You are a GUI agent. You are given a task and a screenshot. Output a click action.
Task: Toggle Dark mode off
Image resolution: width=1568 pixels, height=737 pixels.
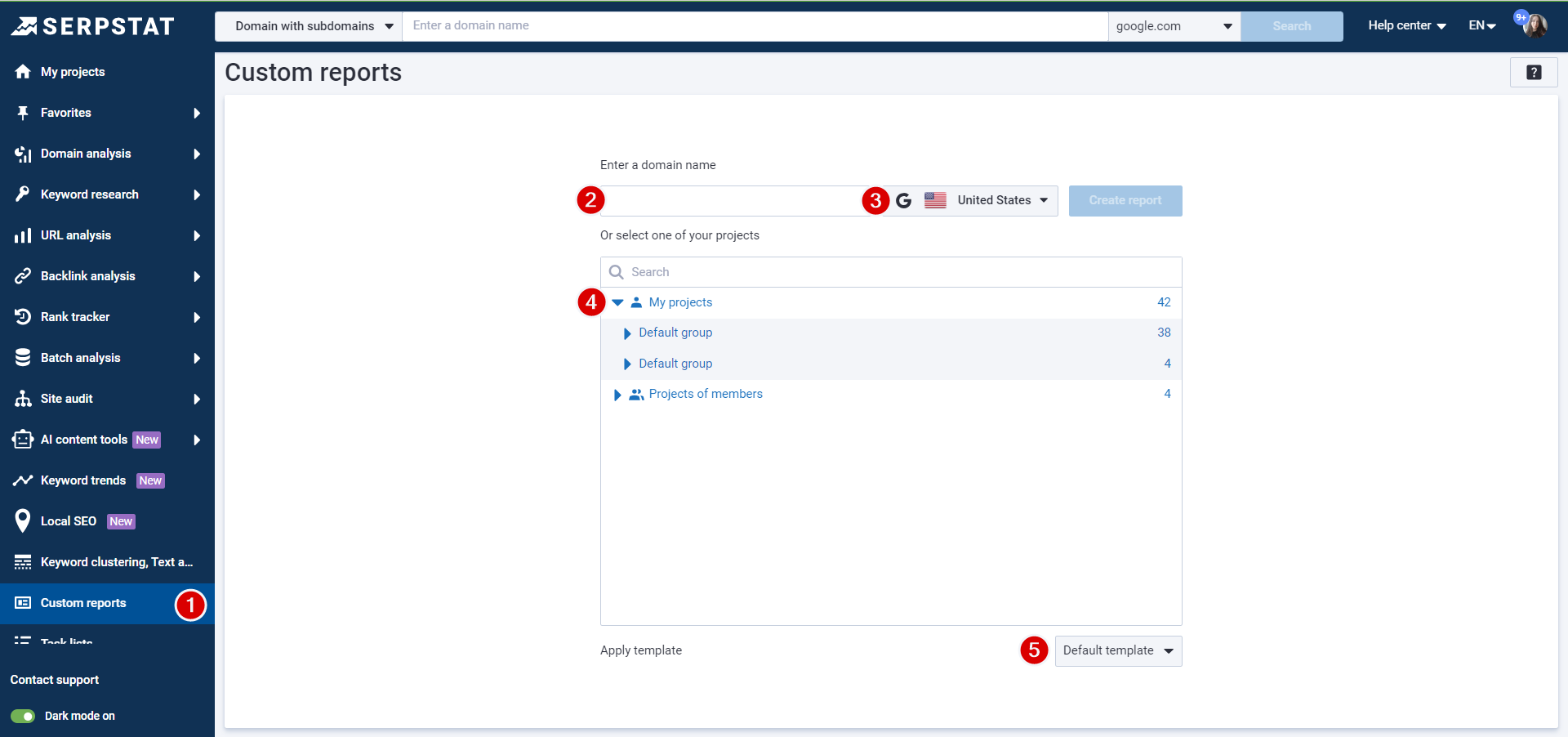tap(24, 716)
